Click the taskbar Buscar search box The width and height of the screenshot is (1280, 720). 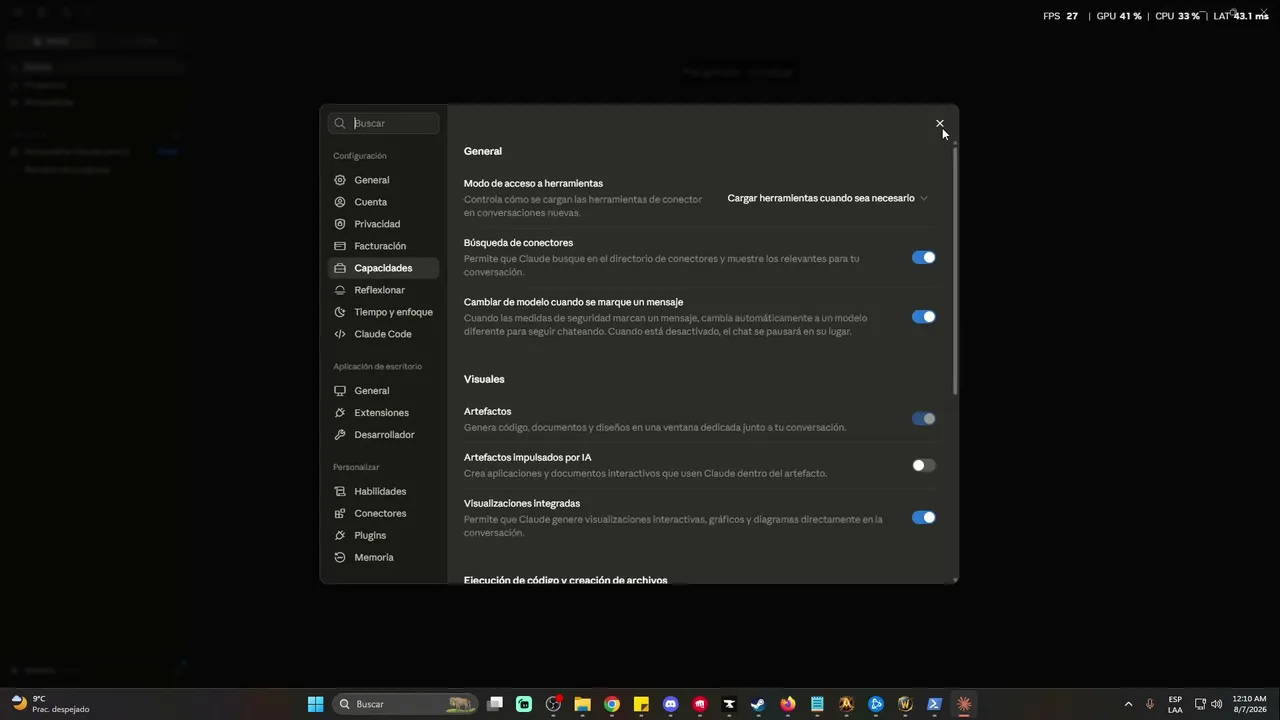pyautogui.click(x=406, y=704)
